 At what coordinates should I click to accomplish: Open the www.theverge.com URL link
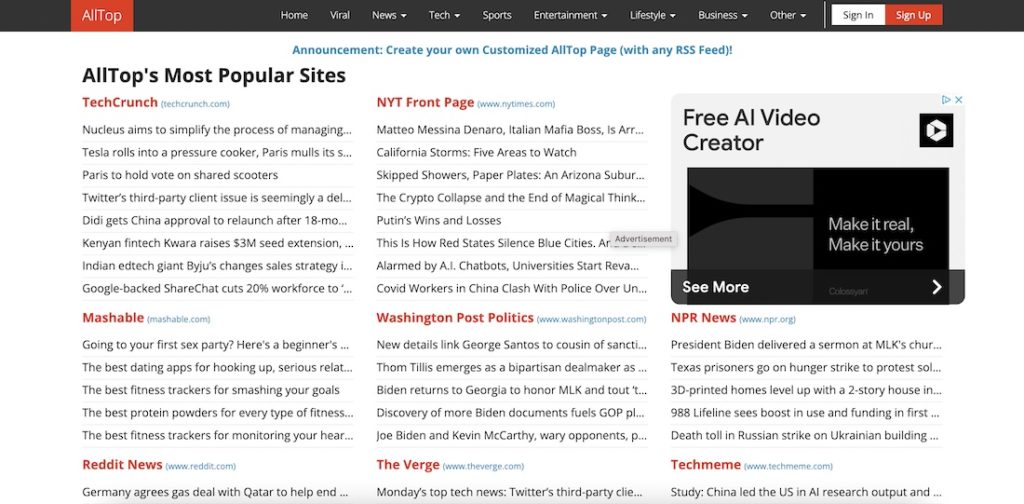pos(483,466)
